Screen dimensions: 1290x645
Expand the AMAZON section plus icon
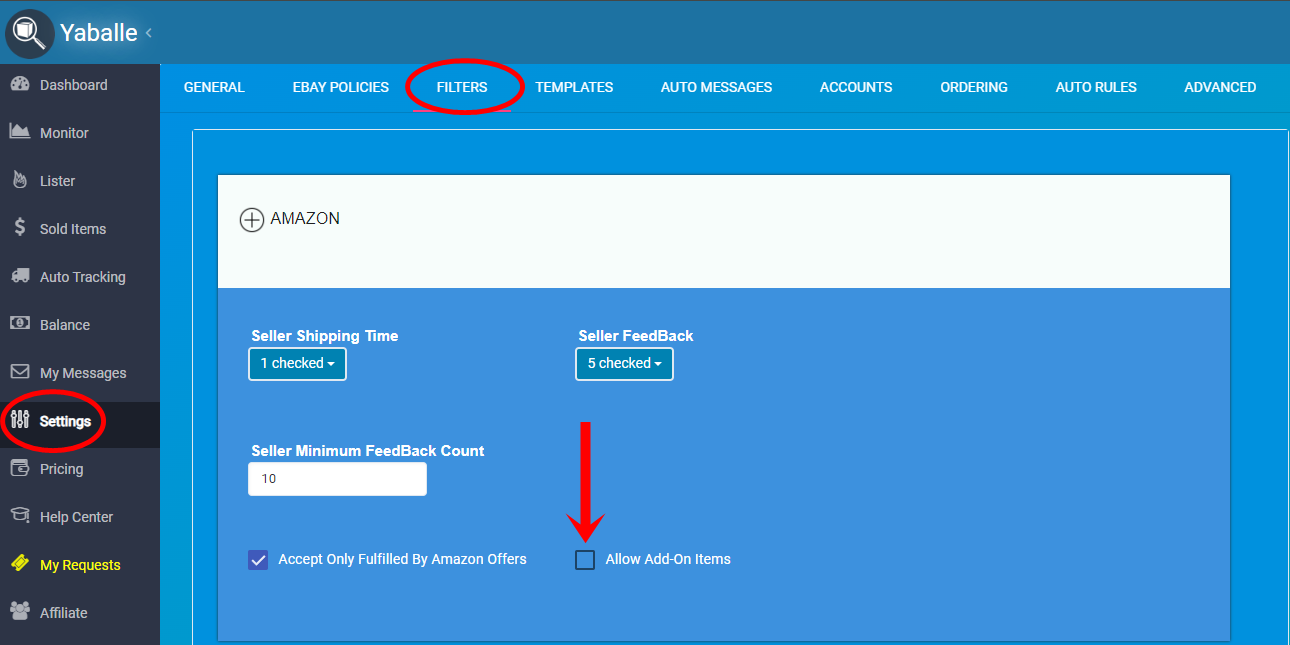point(252,219)
